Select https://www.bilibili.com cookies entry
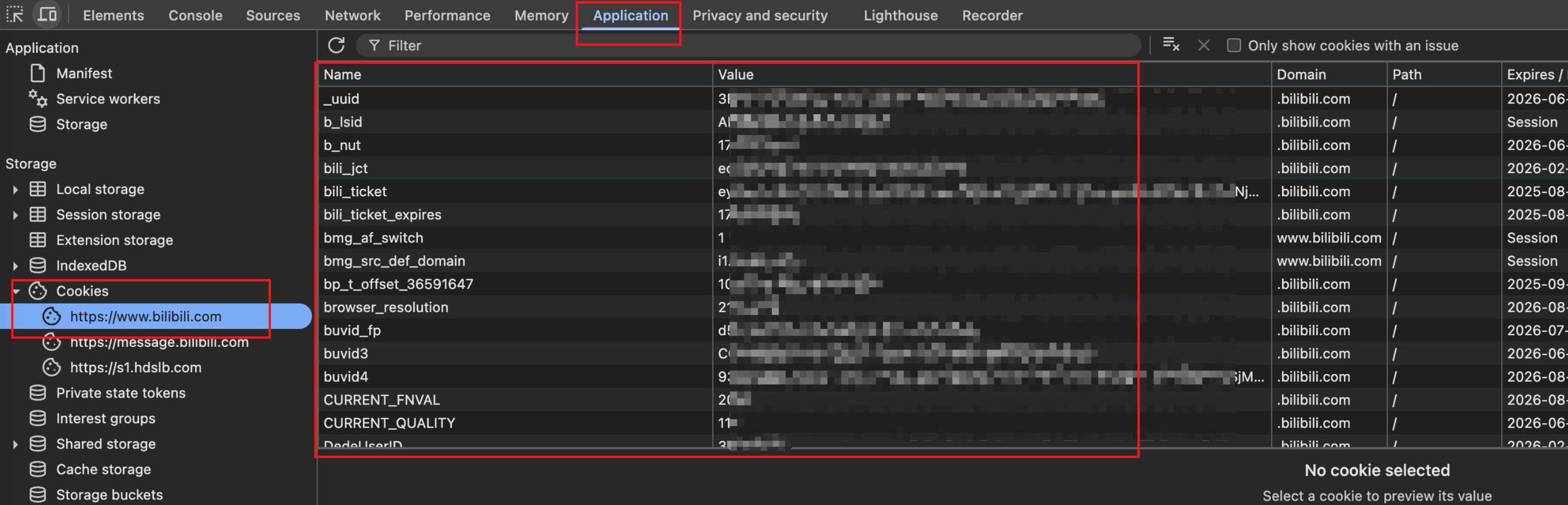This screenshot has height=505, width=1568. 156,316
